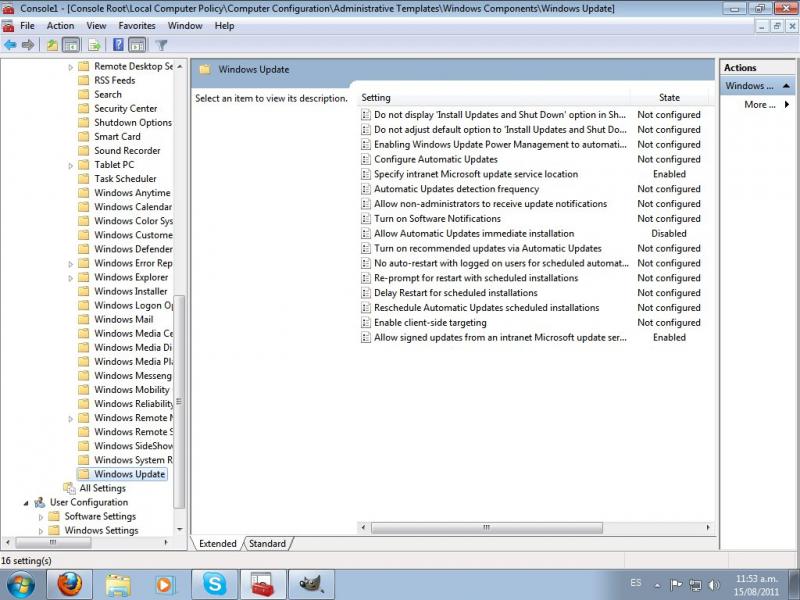800x600 pixels.
Task: Expand Windows Settings under User Configuration
Action: click(x=41, y=531)
